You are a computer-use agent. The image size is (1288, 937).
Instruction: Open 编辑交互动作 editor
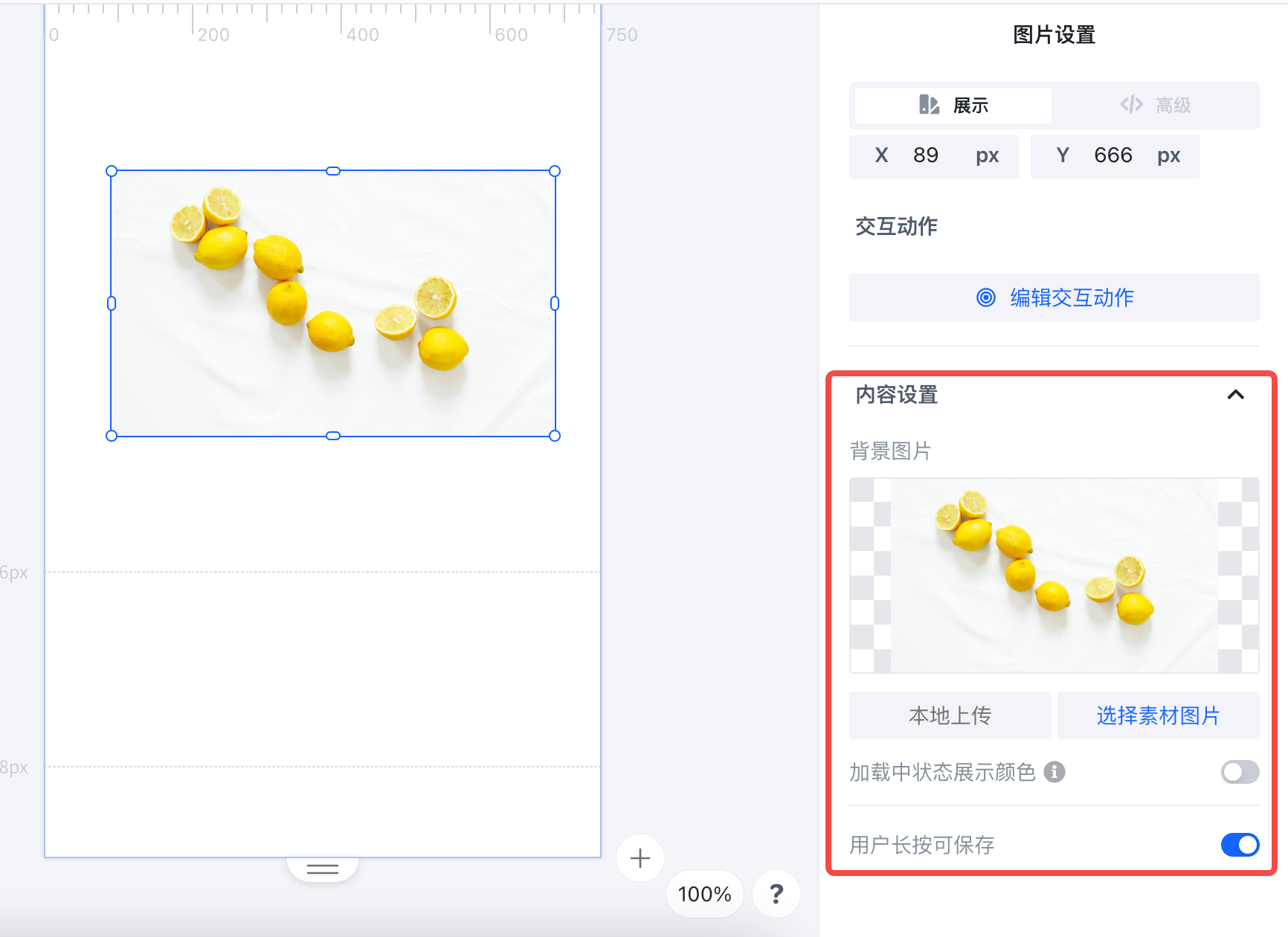[x=1054, y=297]
